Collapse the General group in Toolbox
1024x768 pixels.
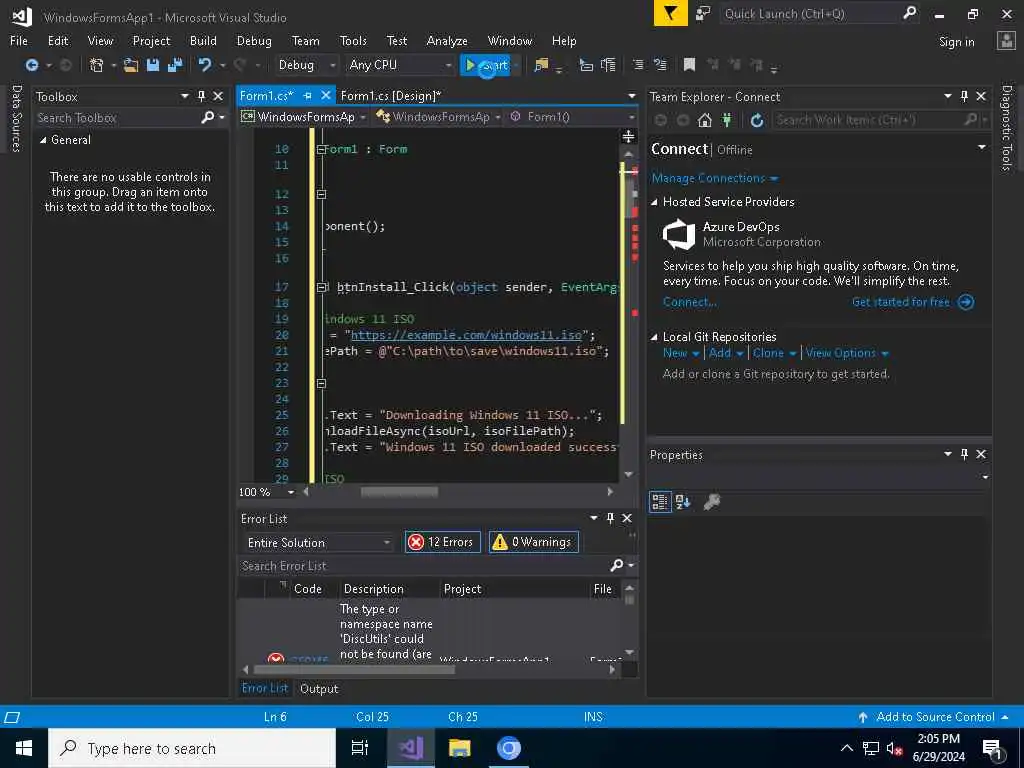click(43, 140)
